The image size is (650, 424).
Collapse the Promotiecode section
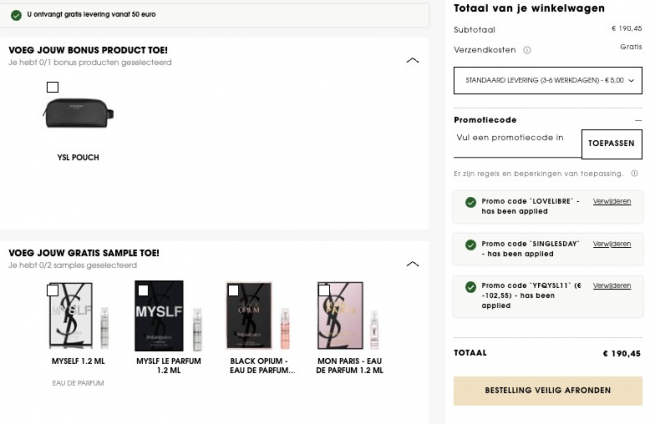click(636, 120)
